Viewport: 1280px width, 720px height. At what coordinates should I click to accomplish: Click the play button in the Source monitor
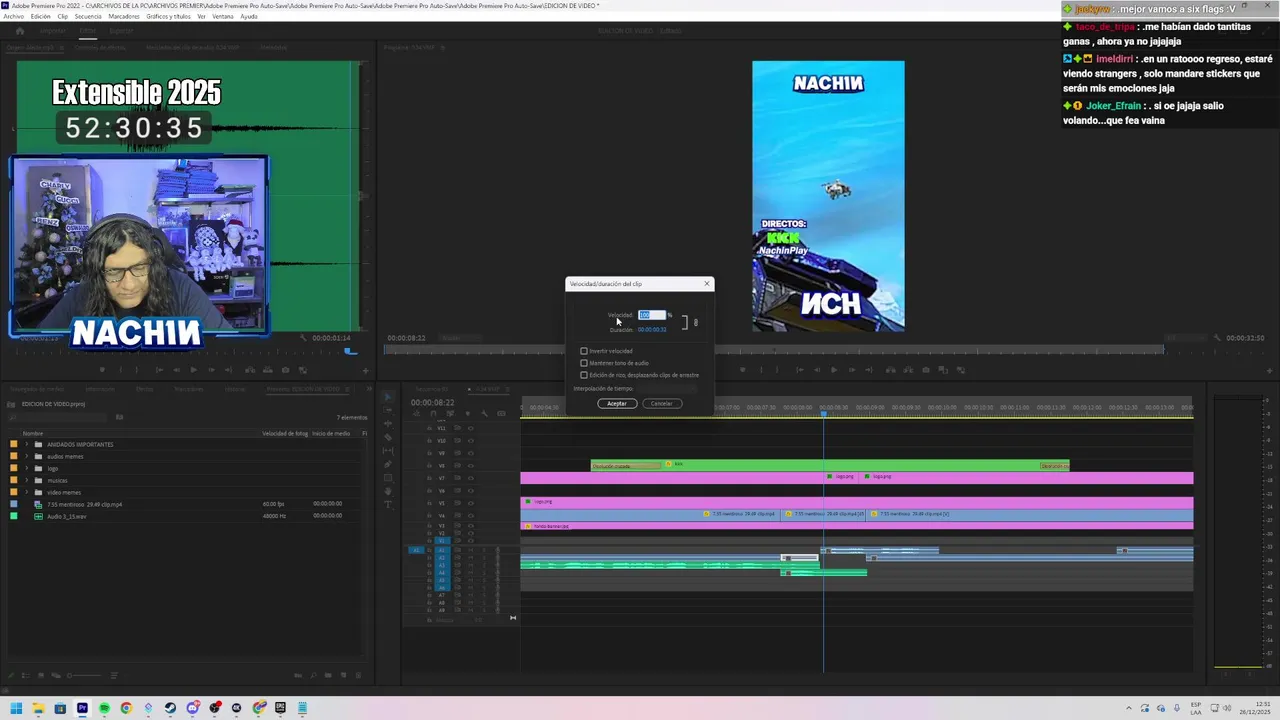[x=194, y=370]
